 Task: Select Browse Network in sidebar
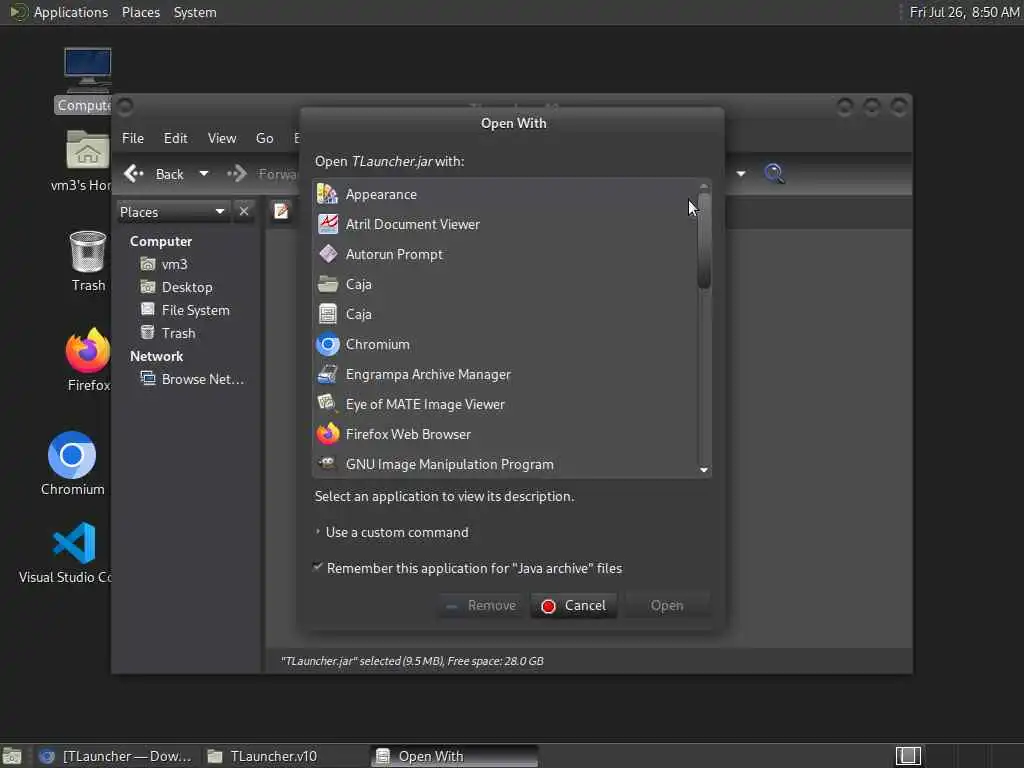[x=202, y=379]
